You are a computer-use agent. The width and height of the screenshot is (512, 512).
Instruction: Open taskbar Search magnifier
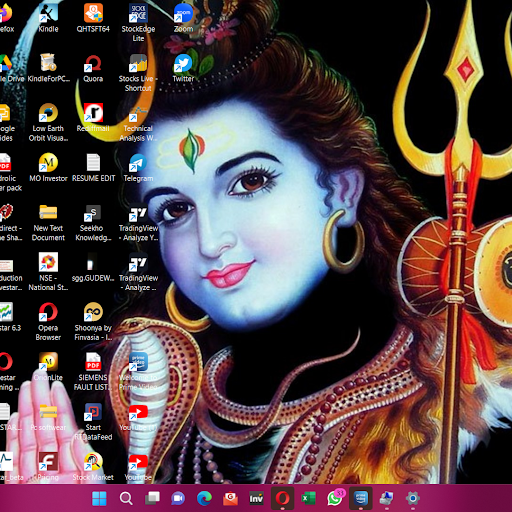[126, 498]
